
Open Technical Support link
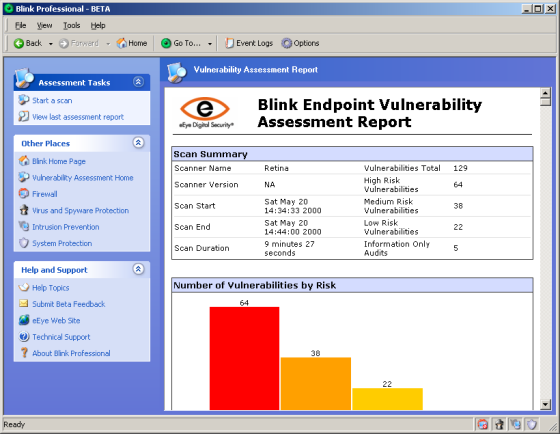[x=61, y=337]
